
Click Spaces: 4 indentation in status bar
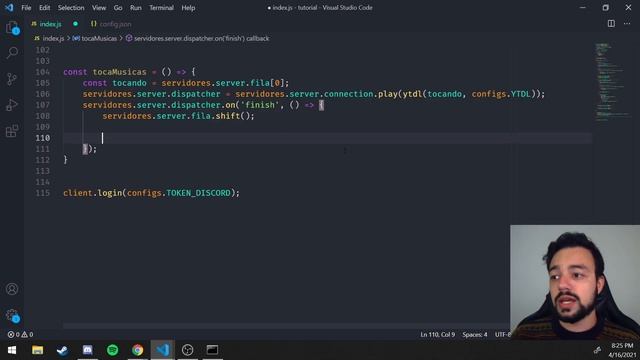tap(475, 335)
